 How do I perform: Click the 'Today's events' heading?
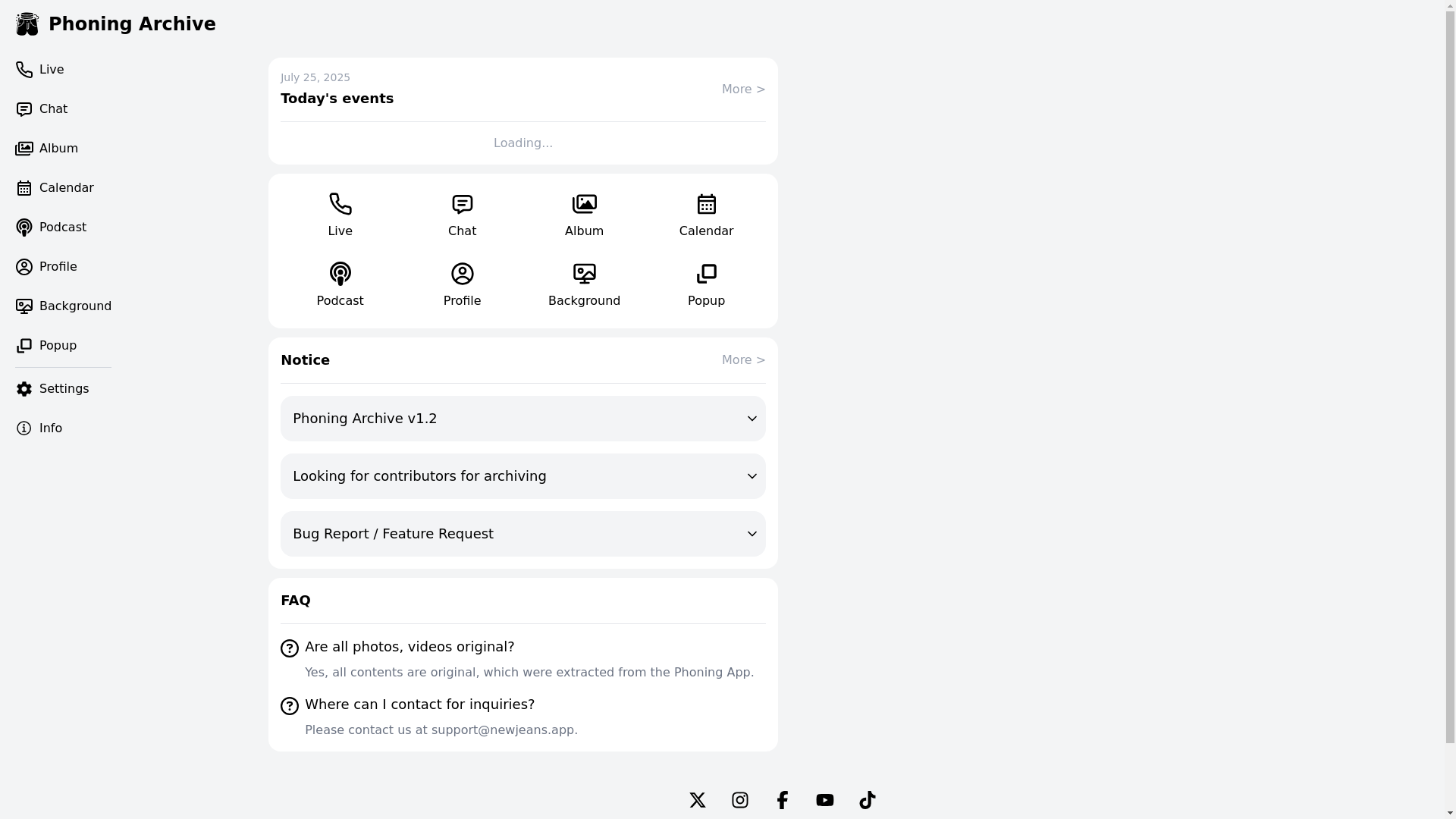[337, 99]
